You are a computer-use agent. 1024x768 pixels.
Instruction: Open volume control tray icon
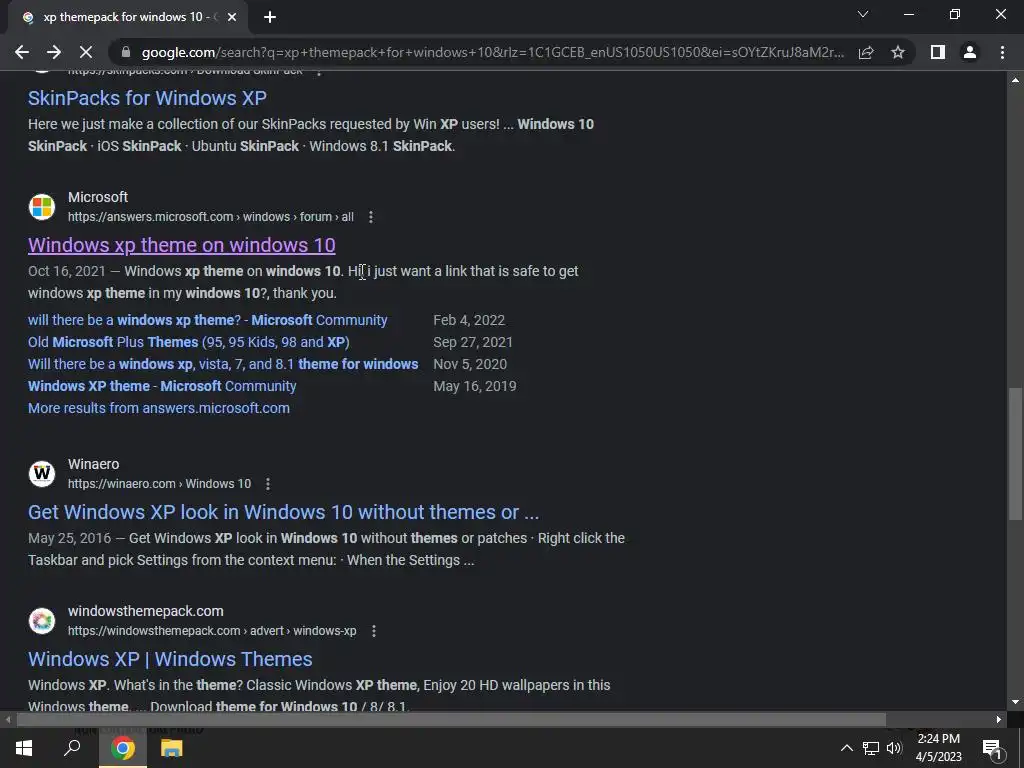[x=894, y=748]
